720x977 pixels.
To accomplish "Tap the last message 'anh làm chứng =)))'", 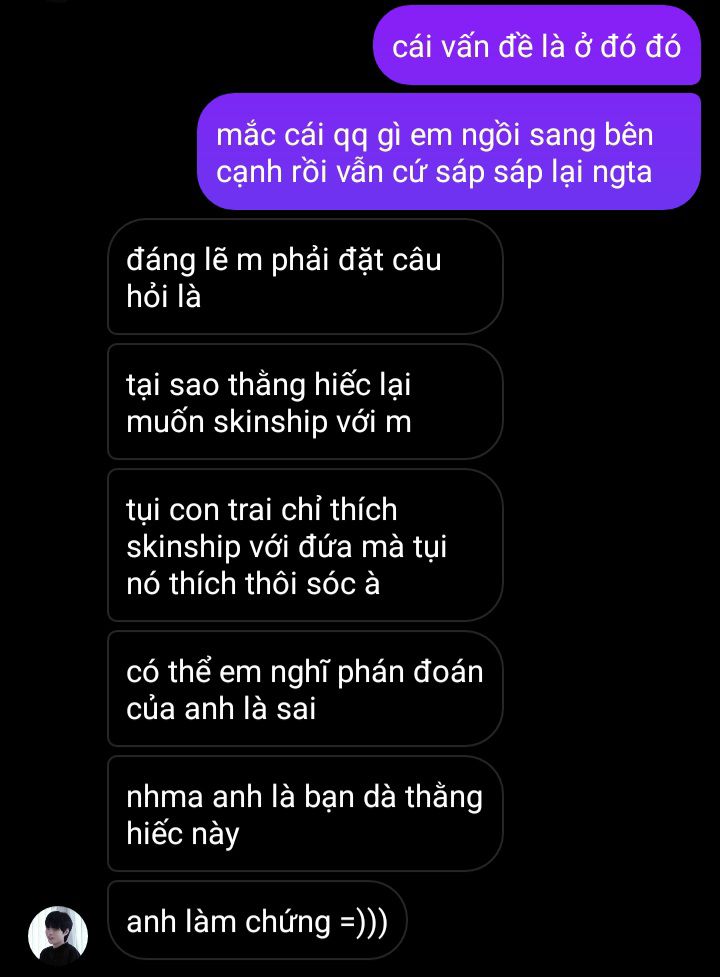I will point(257,921).
